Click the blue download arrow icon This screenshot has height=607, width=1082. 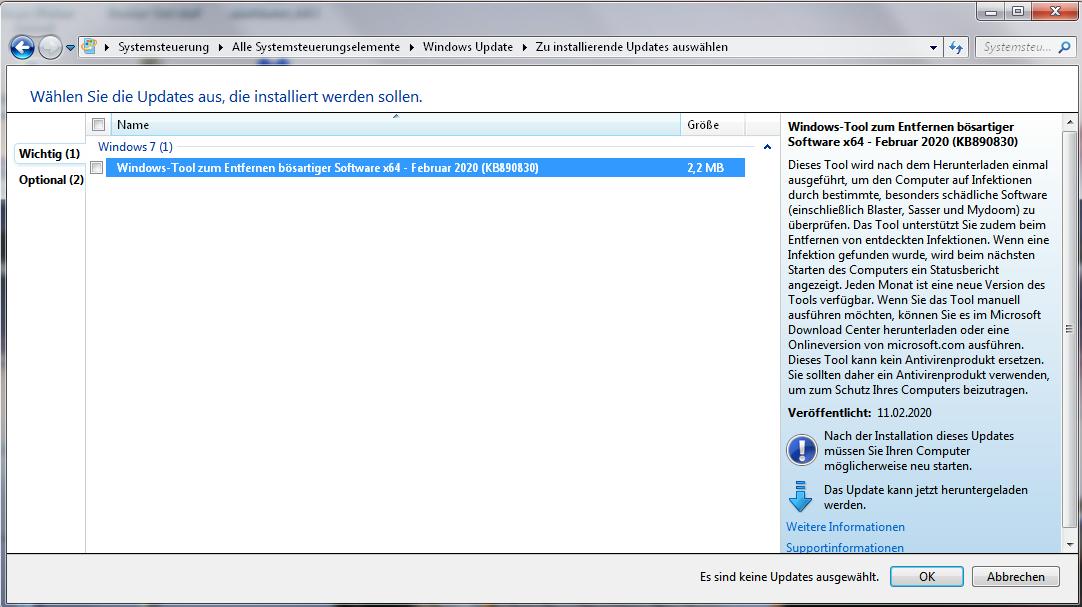tap(800, 496)
